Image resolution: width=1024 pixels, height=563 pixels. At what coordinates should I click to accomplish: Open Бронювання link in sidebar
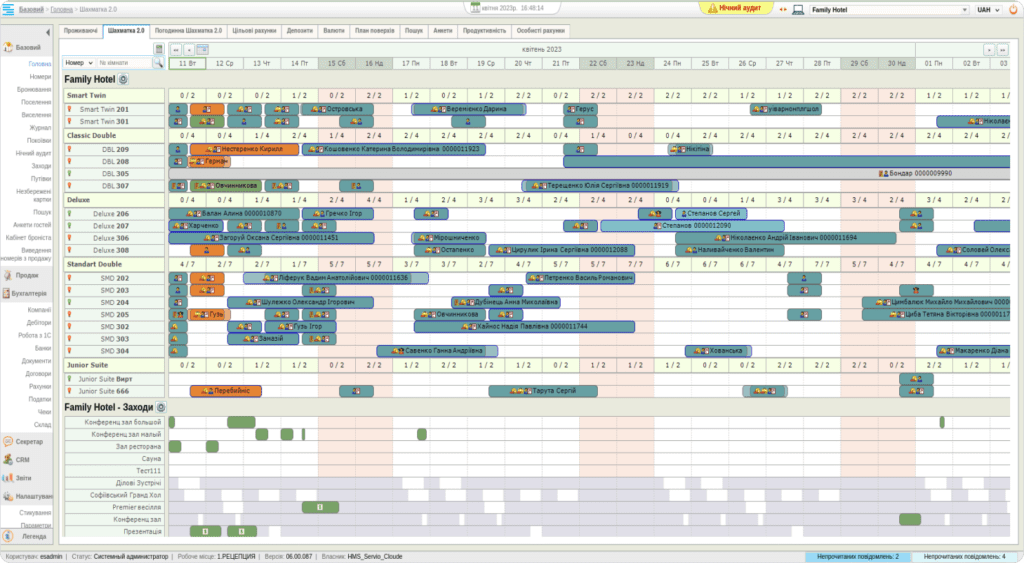pyautogui.click(x=34, y=89)
